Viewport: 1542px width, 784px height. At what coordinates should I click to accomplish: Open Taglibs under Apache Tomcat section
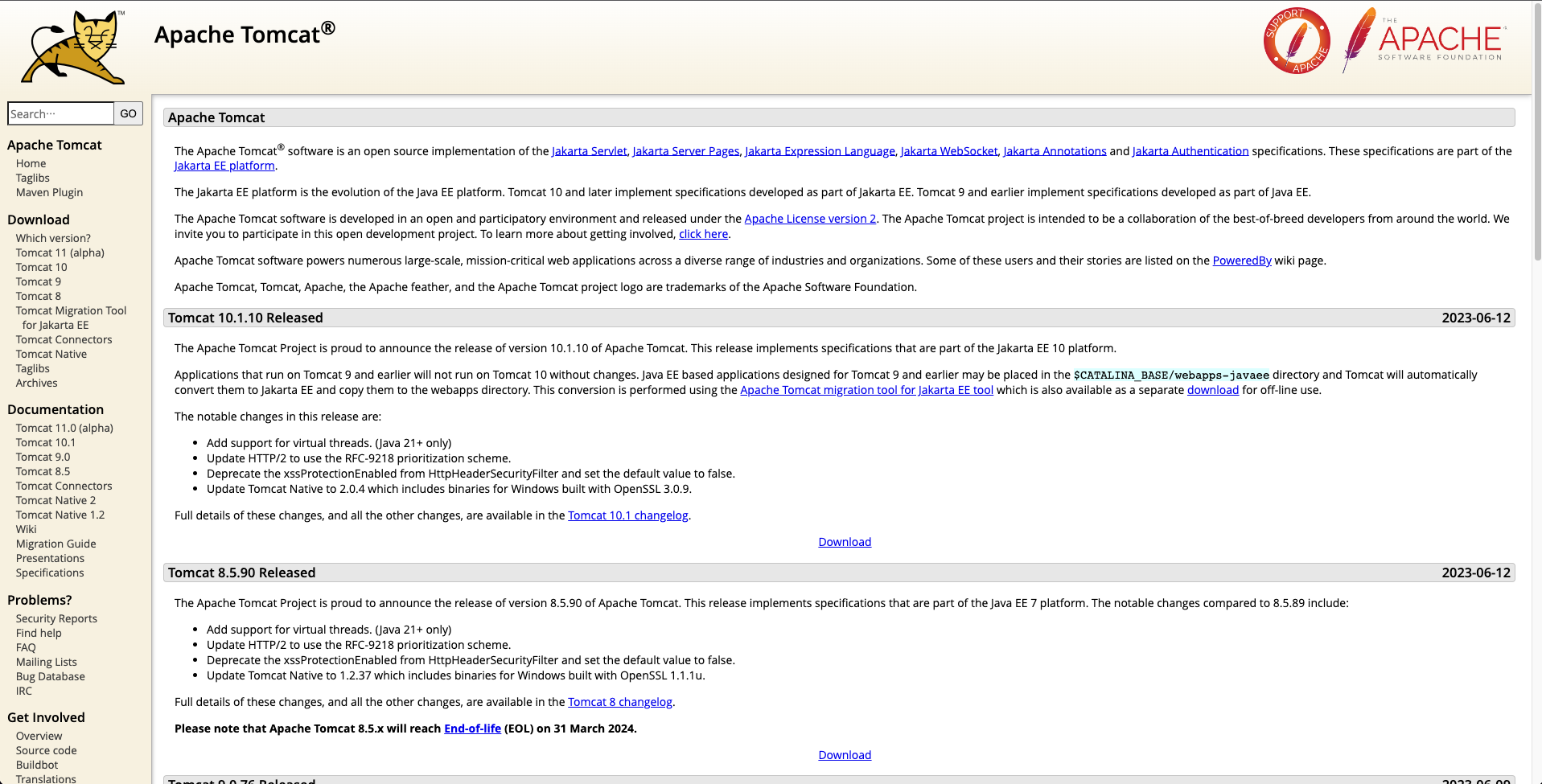coord(33,178)
